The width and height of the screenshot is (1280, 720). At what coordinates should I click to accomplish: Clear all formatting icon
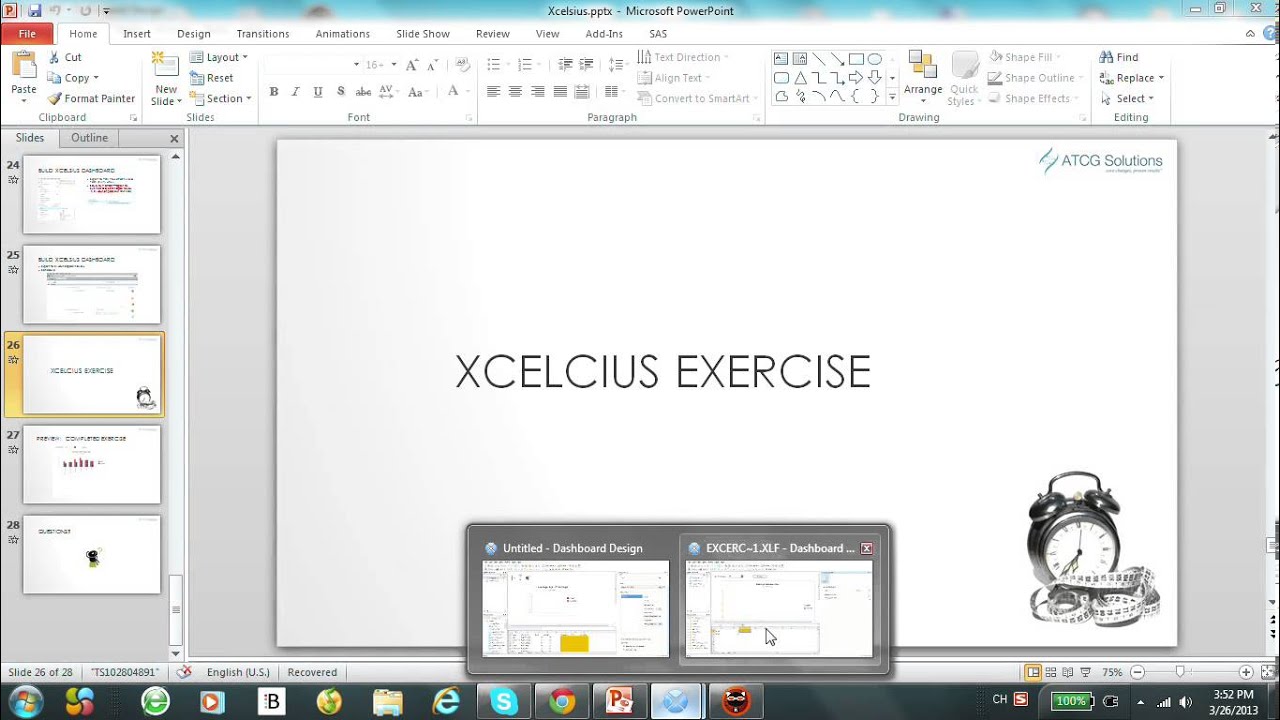462,64
